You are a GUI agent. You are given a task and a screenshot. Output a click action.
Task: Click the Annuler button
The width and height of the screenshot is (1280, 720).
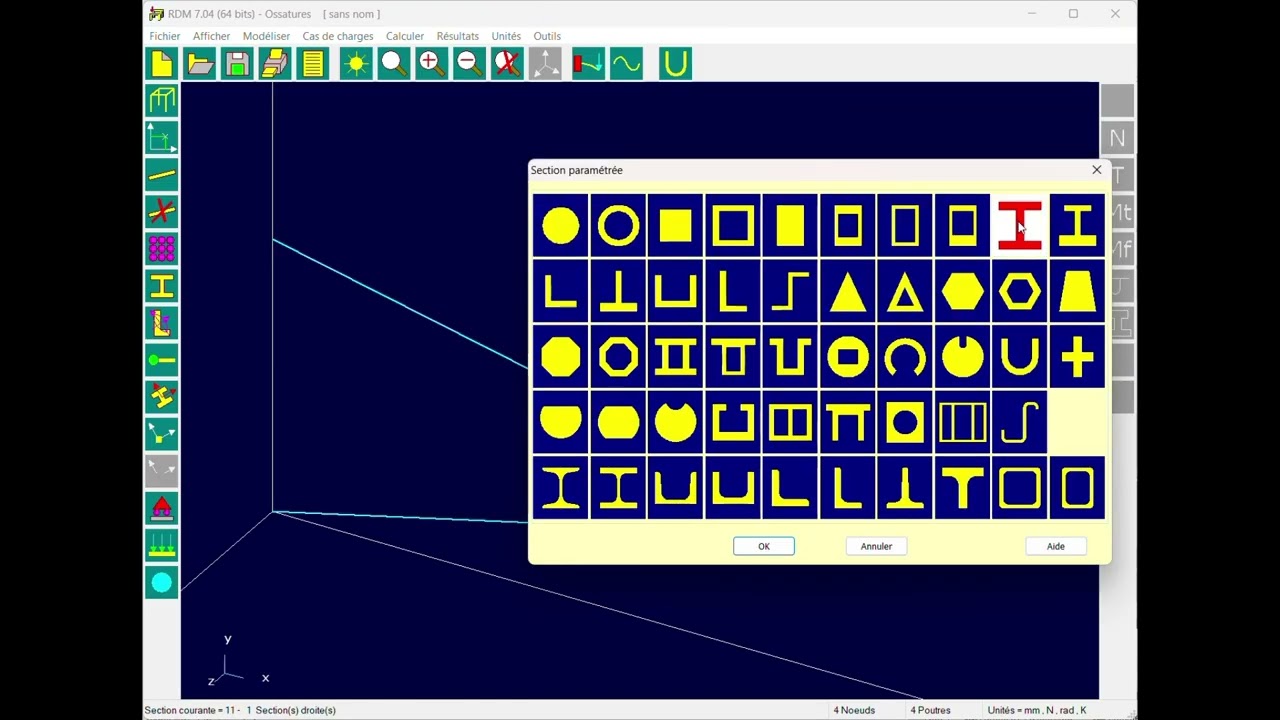click(876, 546)
